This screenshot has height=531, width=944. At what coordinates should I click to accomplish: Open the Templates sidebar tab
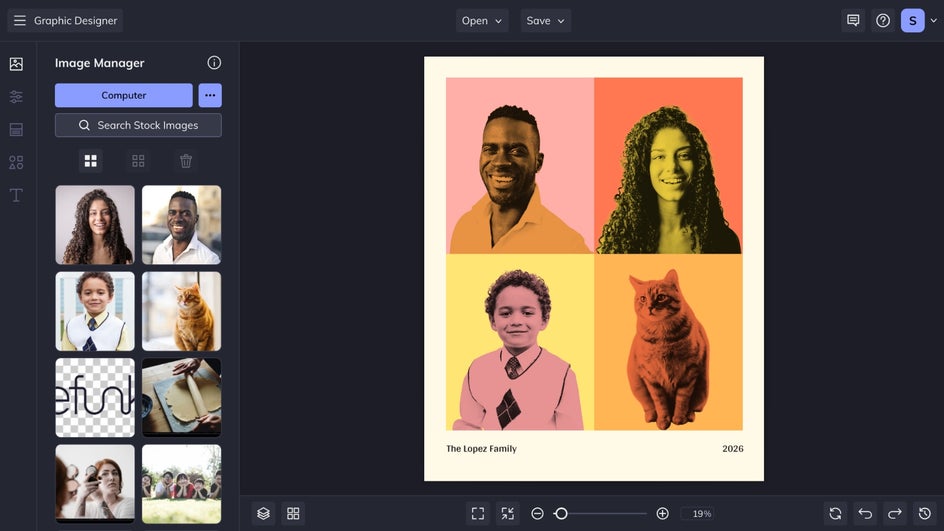pyautogui.click(x=16, y=129)
